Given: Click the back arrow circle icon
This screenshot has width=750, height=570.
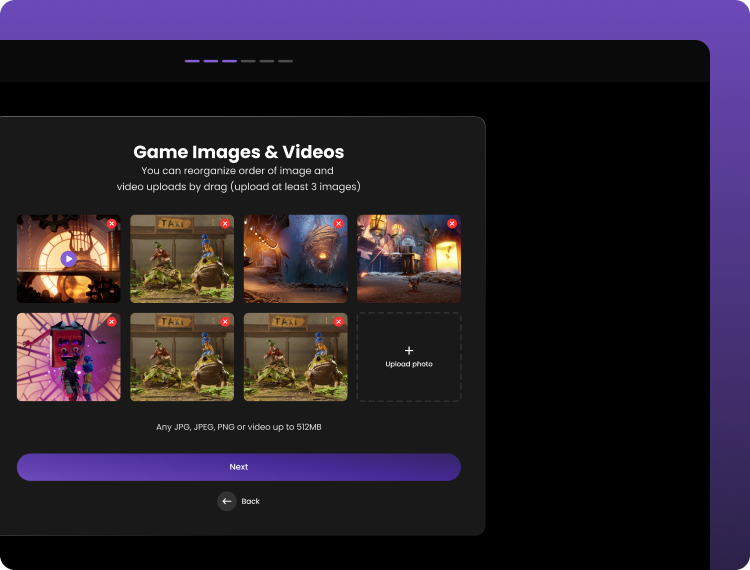Looking at the screenshot, I should (x=227, y=501).
